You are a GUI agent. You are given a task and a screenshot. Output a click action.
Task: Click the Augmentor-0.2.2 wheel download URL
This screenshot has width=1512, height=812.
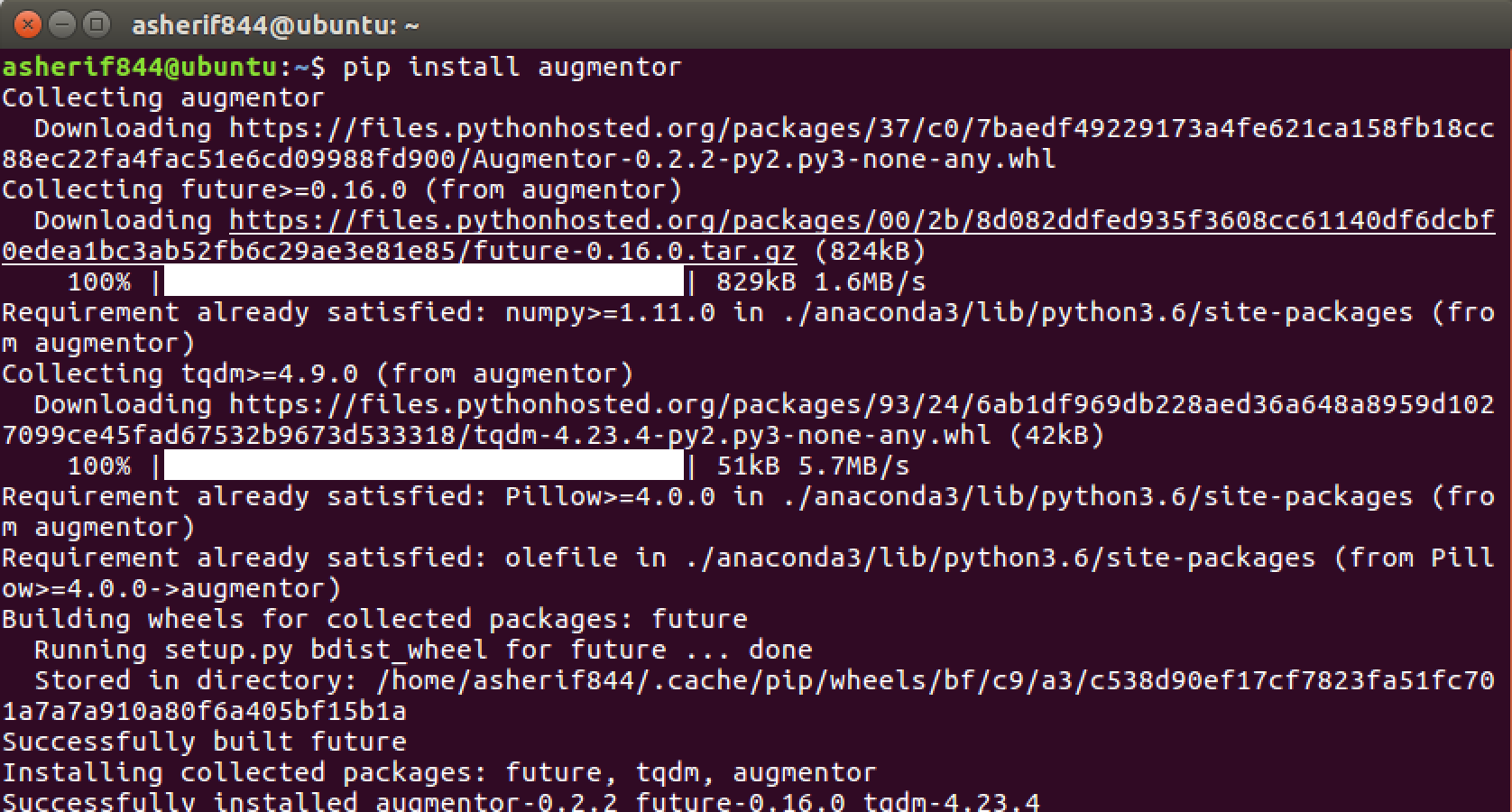[x=748, y=143]
